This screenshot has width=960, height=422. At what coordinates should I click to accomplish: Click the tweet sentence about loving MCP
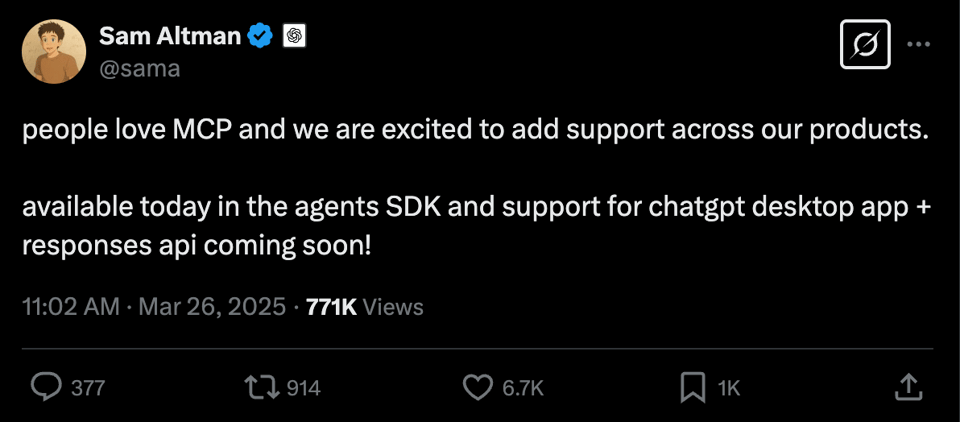pyautogui.click(x=475, y=133)
